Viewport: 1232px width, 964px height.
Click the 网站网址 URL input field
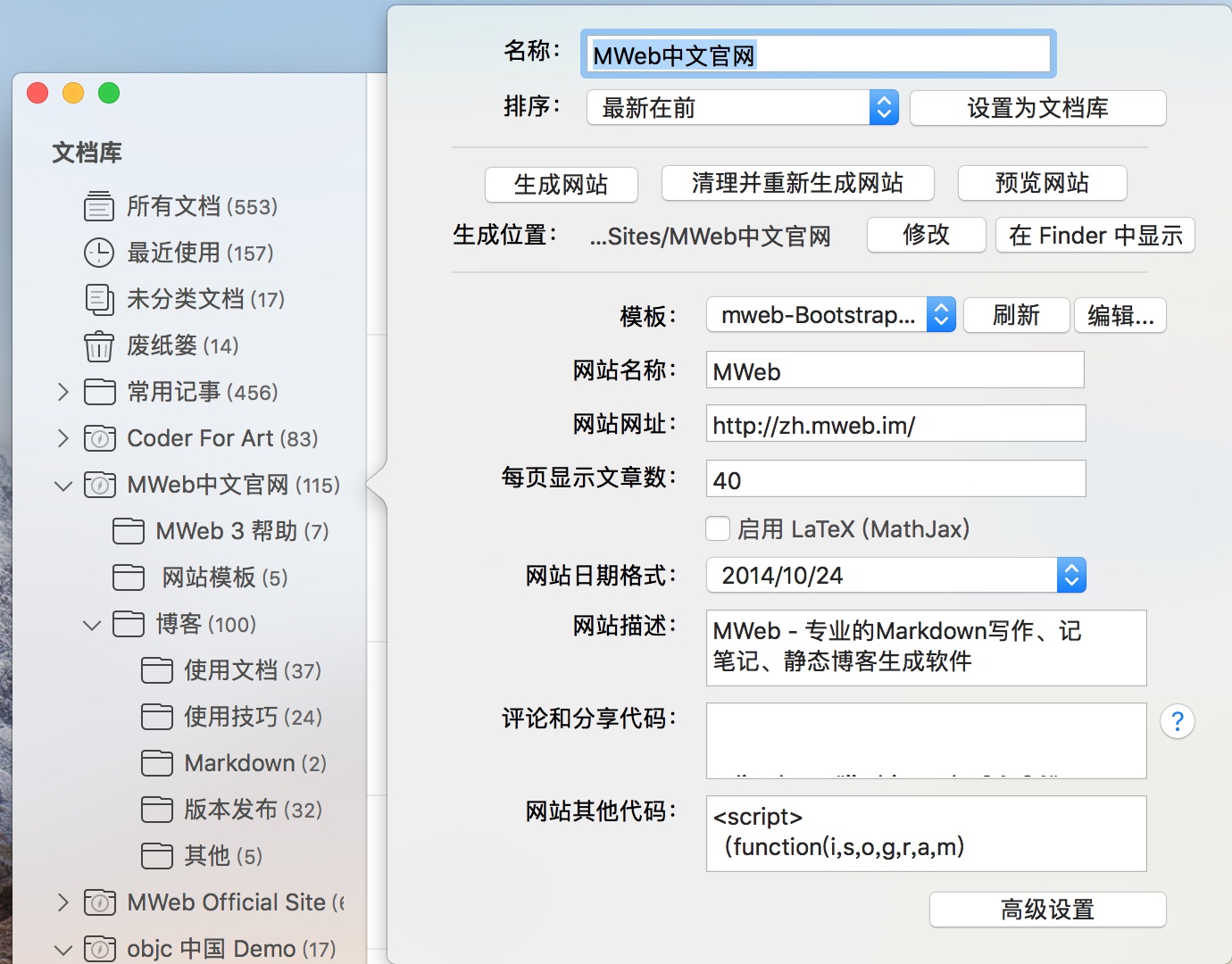pos(895,424)
